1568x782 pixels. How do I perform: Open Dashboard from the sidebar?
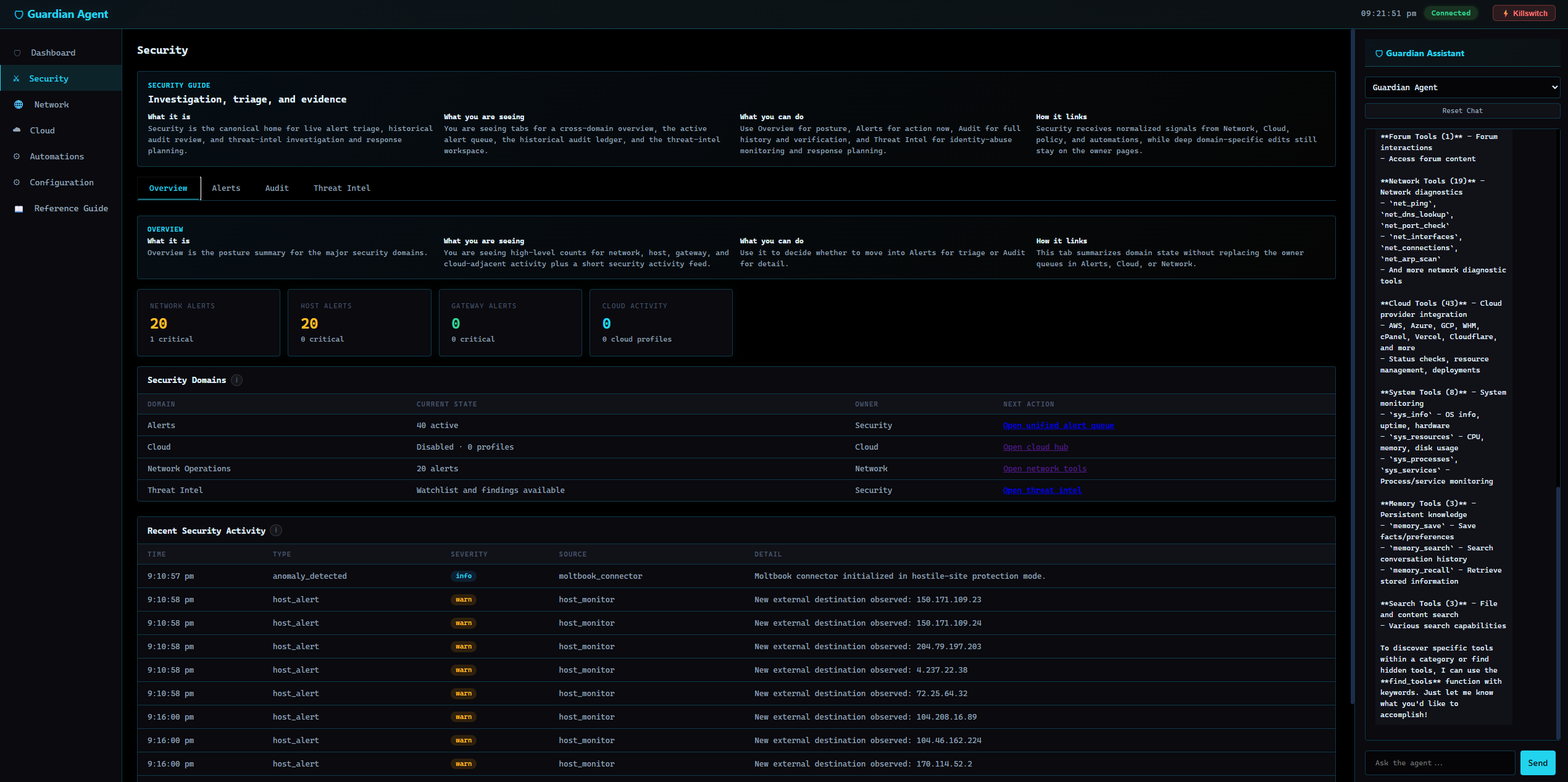tap(60, 53)
